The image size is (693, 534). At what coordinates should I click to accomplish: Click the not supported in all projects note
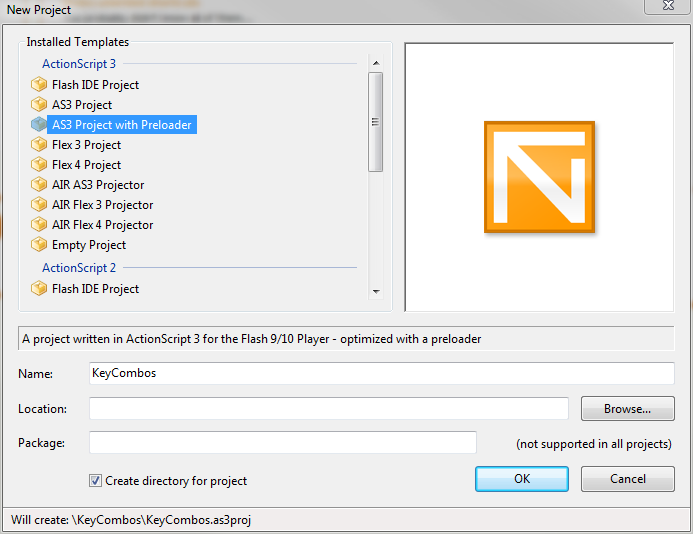tap(594, 444)
